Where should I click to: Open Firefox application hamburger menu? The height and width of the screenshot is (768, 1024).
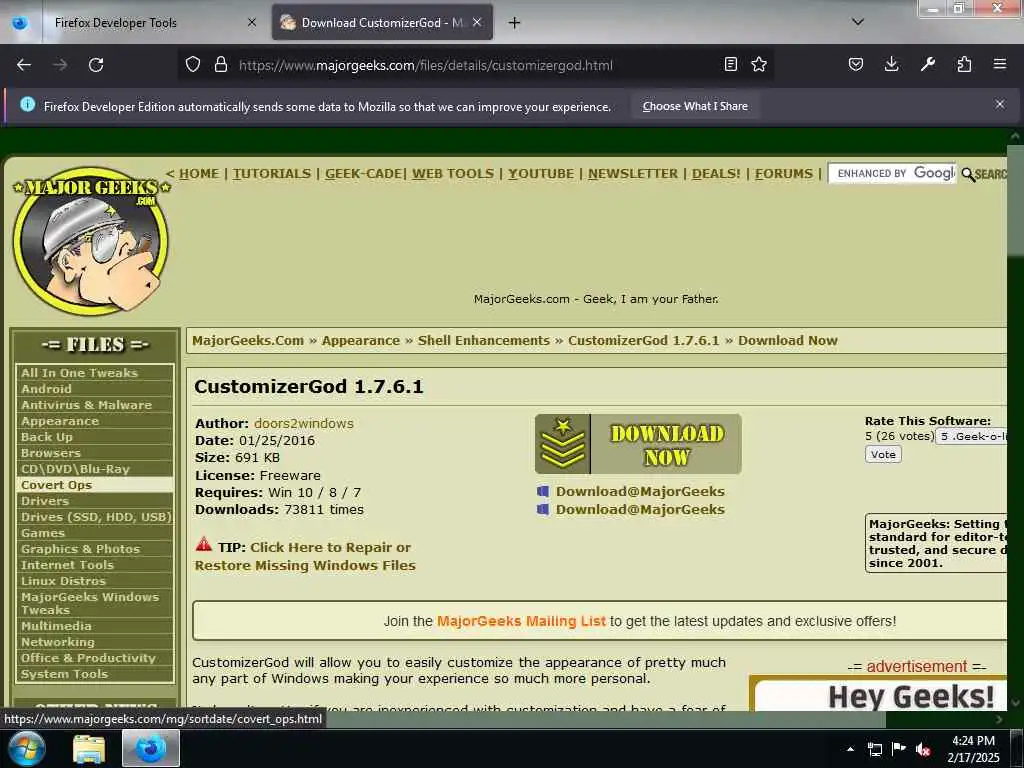(x=1000, y=64)
